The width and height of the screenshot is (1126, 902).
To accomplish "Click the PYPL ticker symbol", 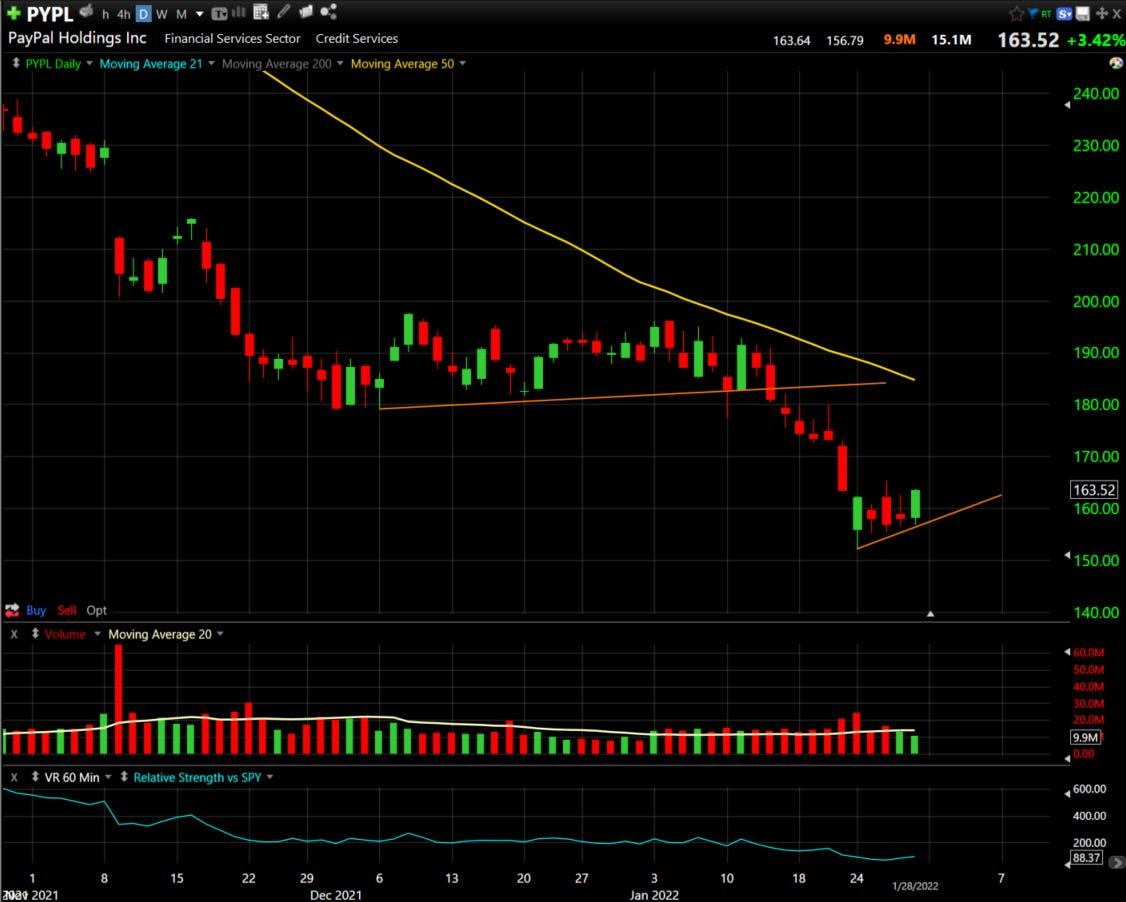I will pos(50,14).
